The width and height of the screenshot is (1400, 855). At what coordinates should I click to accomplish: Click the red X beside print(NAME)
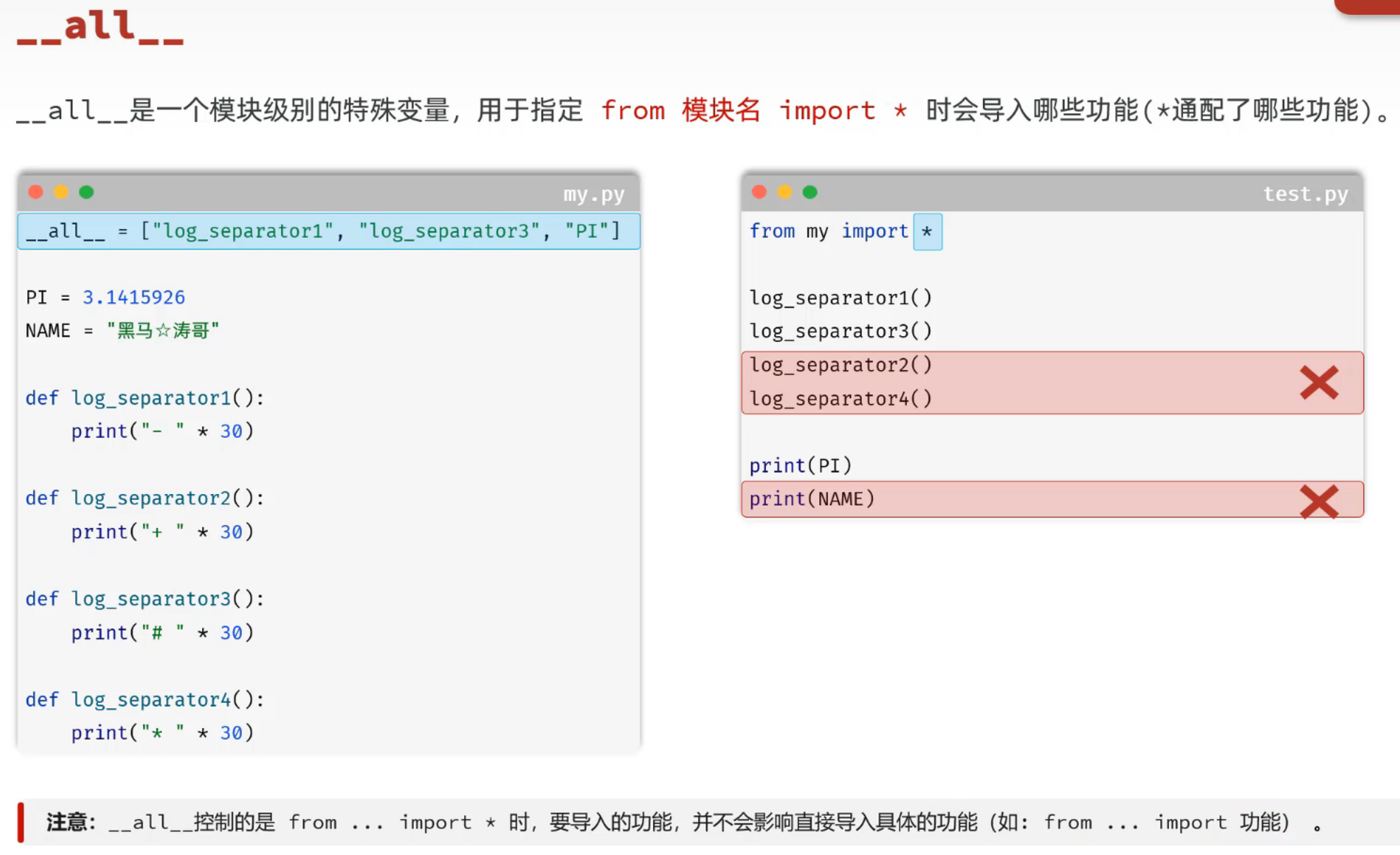(x=1318, y=501)
